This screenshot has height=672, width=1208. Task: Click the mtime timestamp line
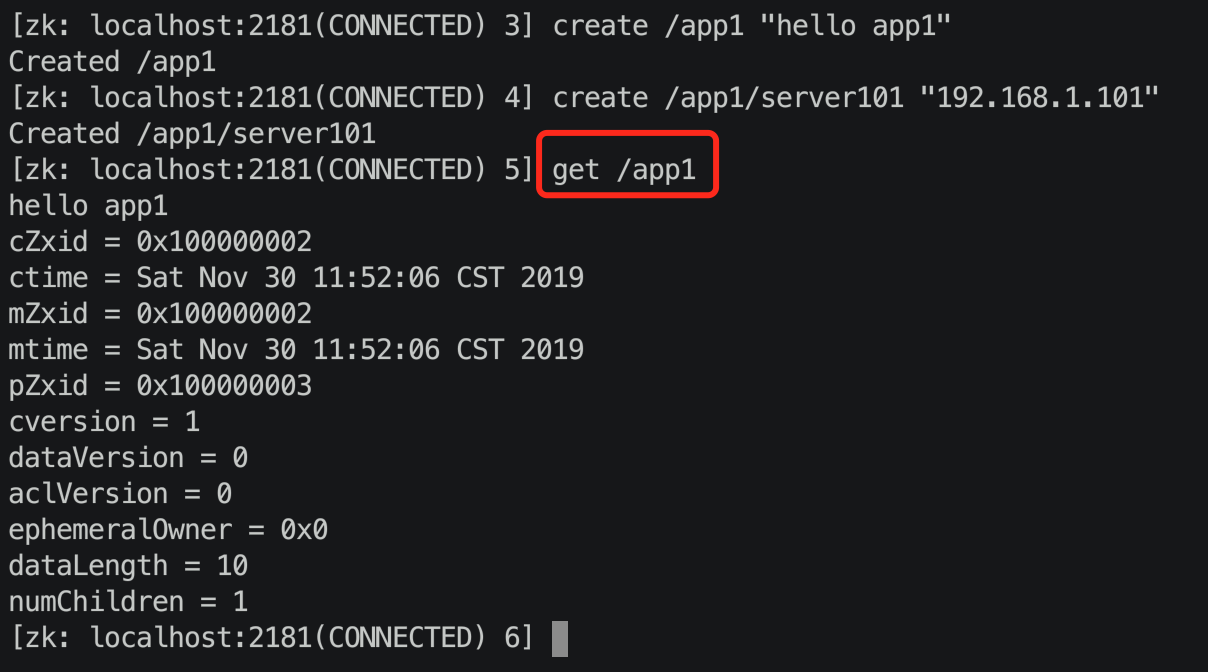coord(296,350)
